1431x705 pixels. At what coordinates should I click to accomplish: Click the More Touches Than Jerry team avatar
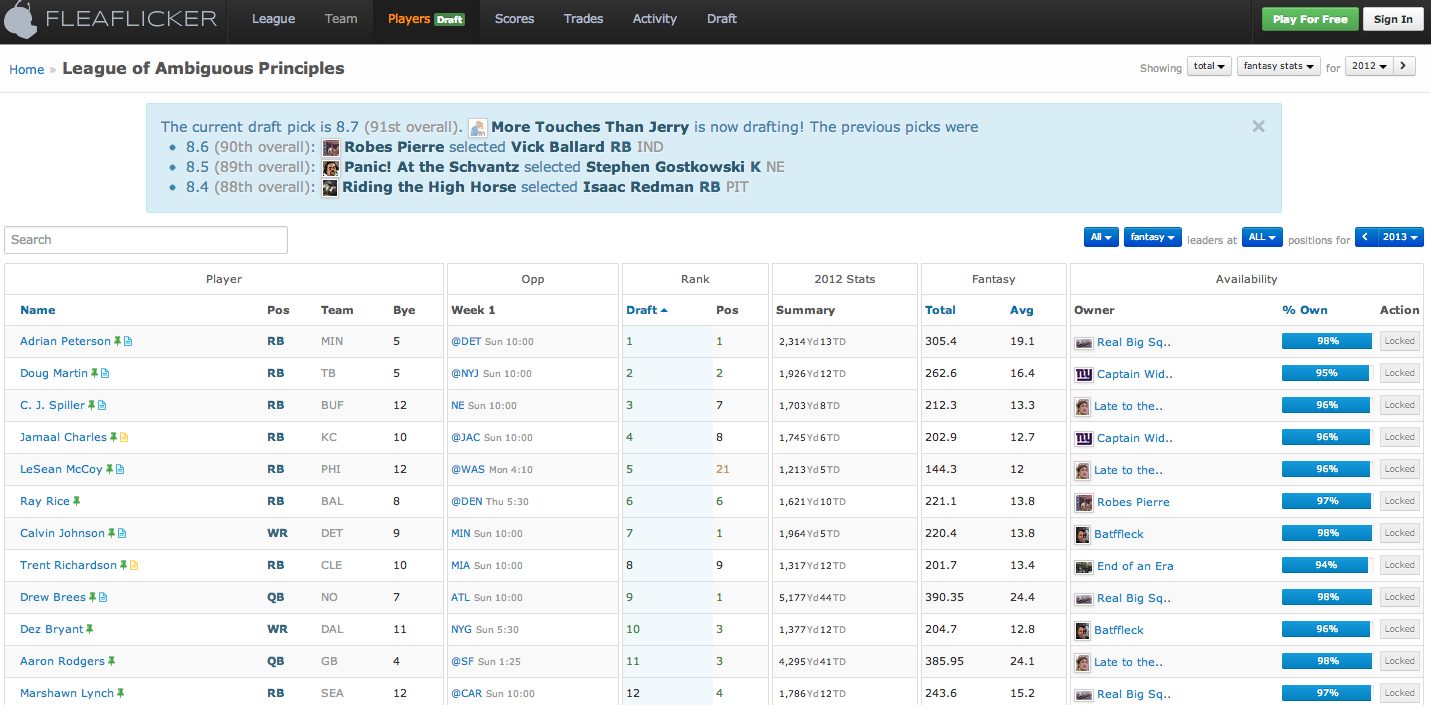(x=478, y=127)
